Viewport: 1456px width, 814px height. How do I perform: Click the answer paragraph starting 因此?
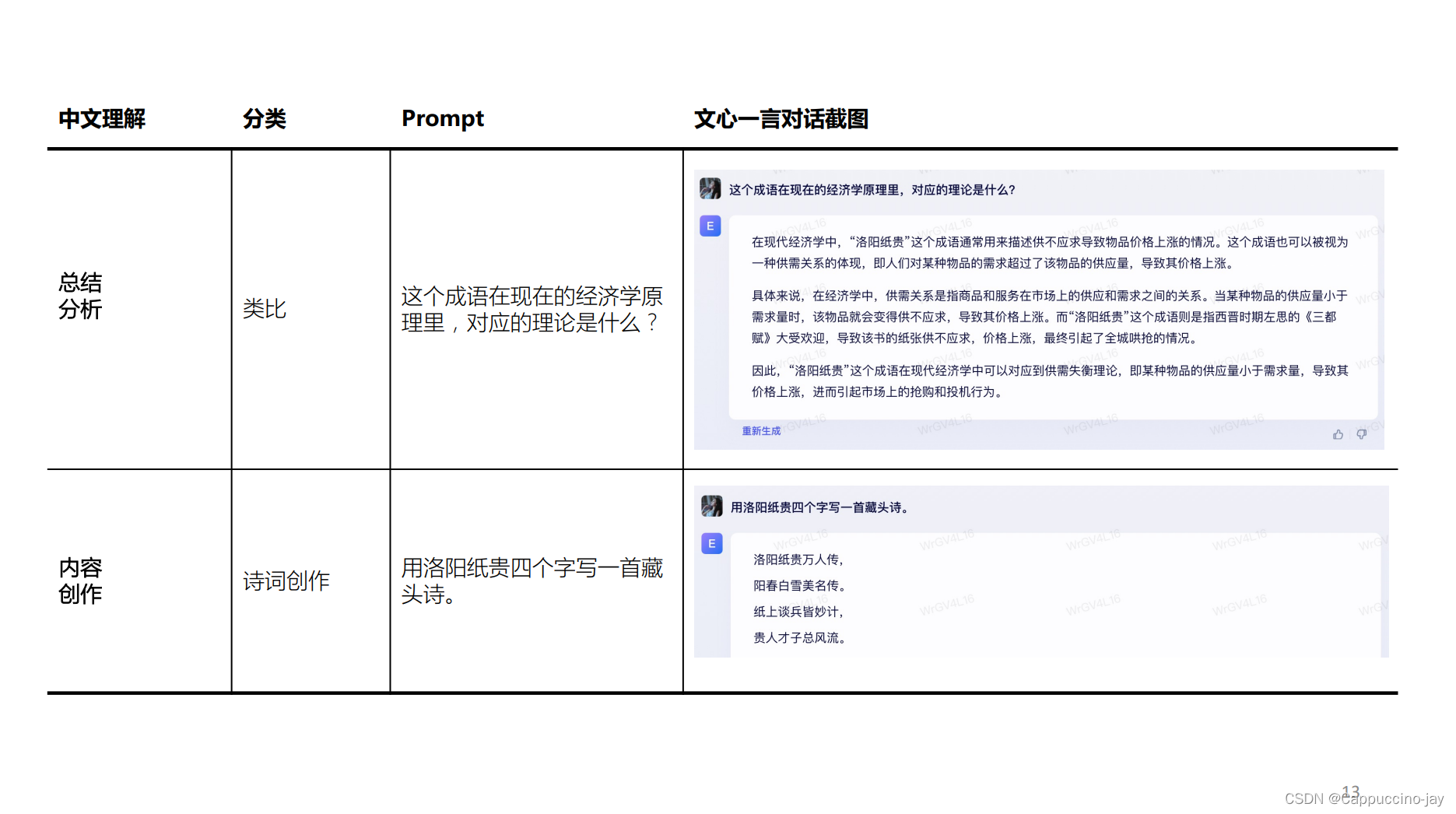(x=1050, y=381)
